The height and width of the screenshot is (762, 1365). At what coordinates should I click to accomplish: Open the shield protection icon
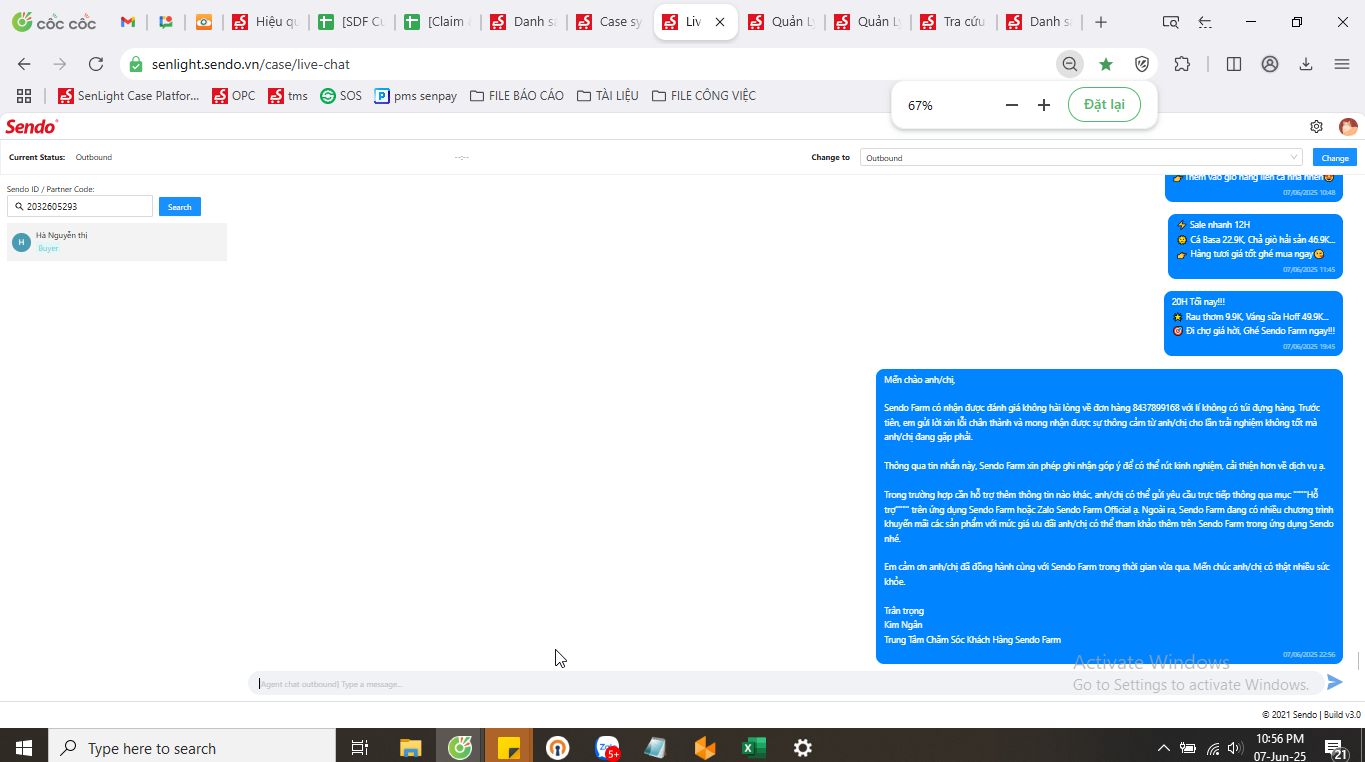[x=1142, y=64]
